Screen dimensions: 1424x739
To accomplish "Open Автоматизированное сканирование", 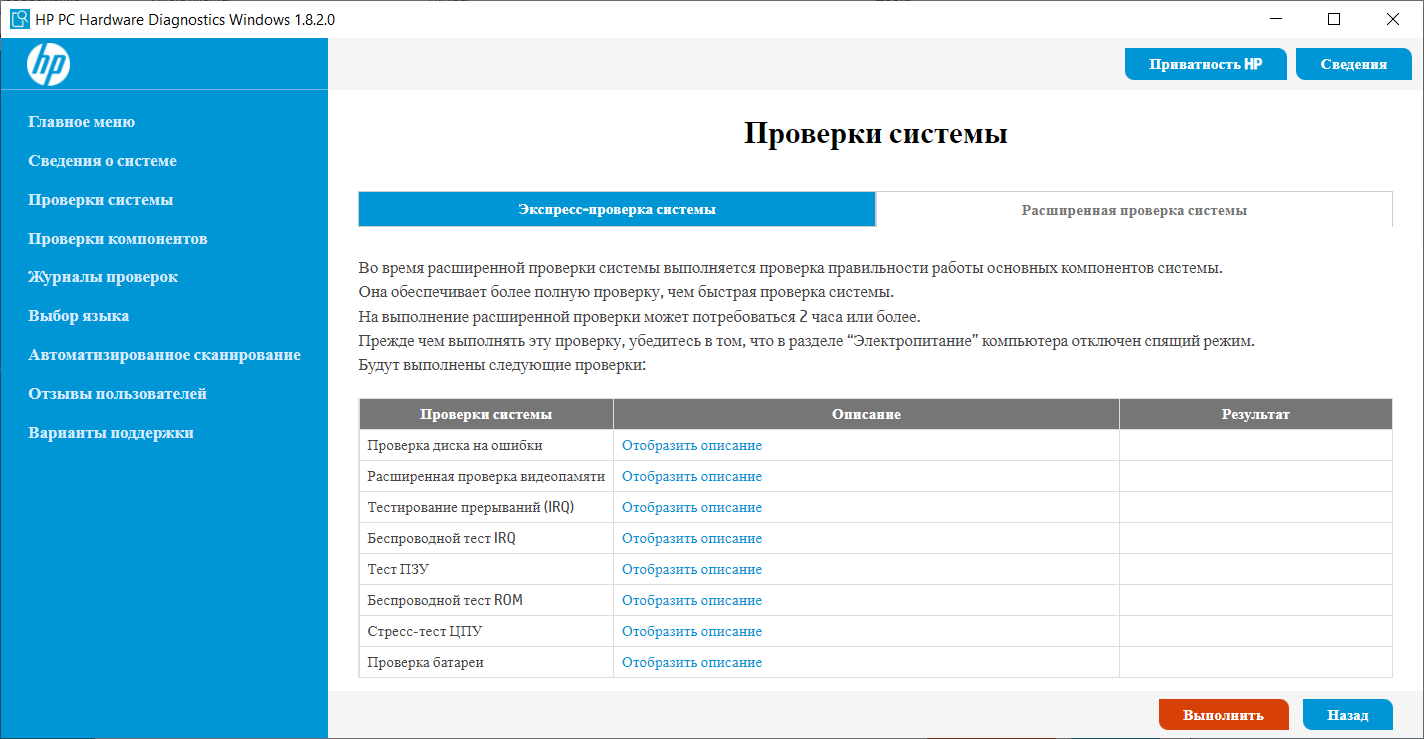I will [164, 355].
